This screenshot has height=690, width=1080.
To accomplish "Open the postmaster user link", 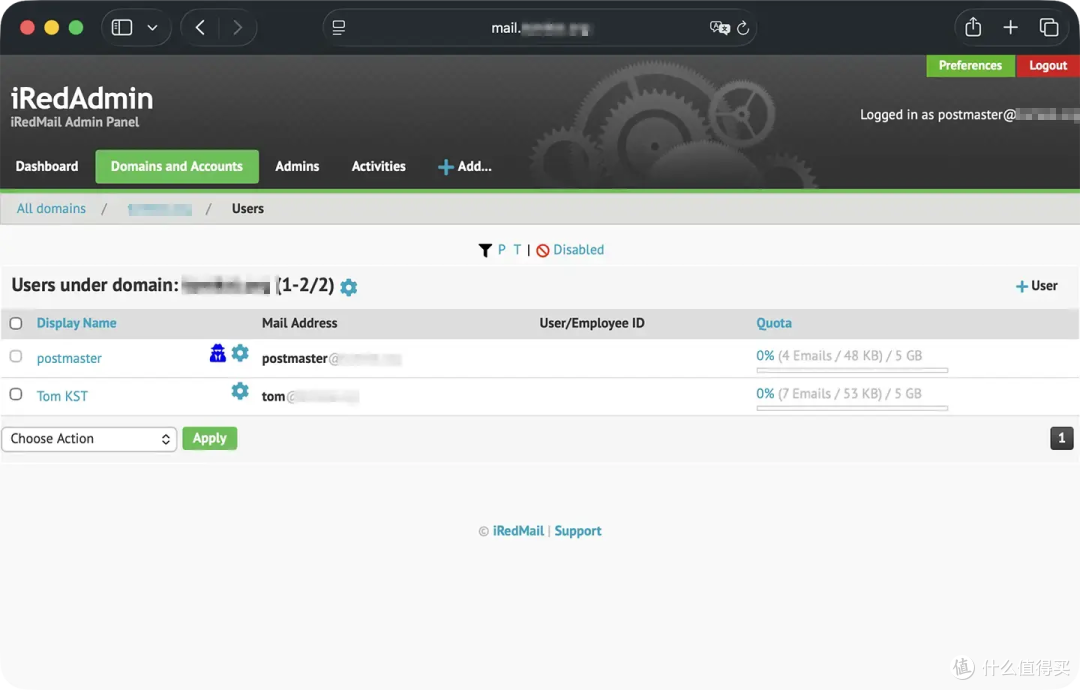I will [x=69, y=358].
